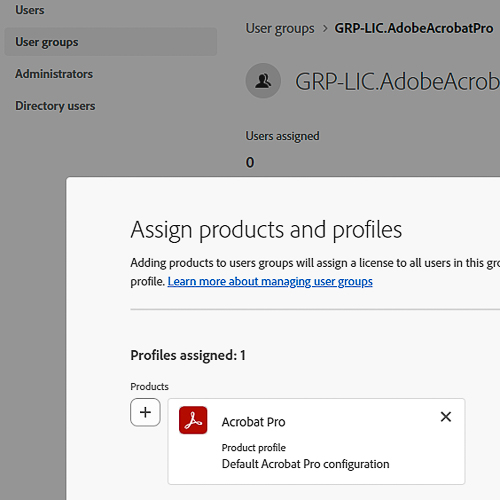Remove Acrobat Pro with the X button
The image size is (500, 500).
click(x=446, y=417)
